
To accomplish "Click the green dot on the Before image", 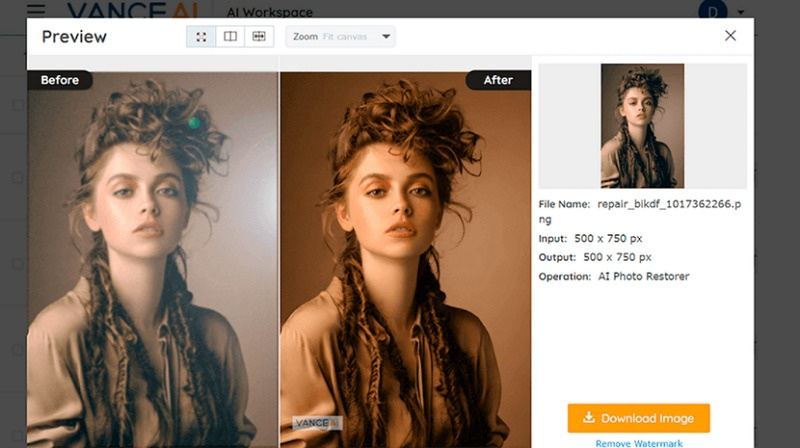I will [194, 122].
